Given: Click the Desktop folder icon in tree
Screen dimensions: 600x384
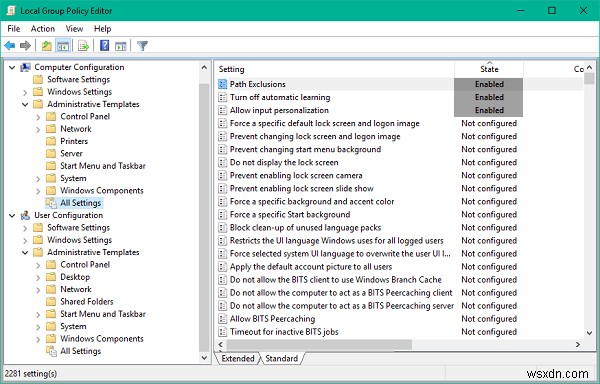Looking at the screenshot, I should pyautogui.click(x=51, y=277).
